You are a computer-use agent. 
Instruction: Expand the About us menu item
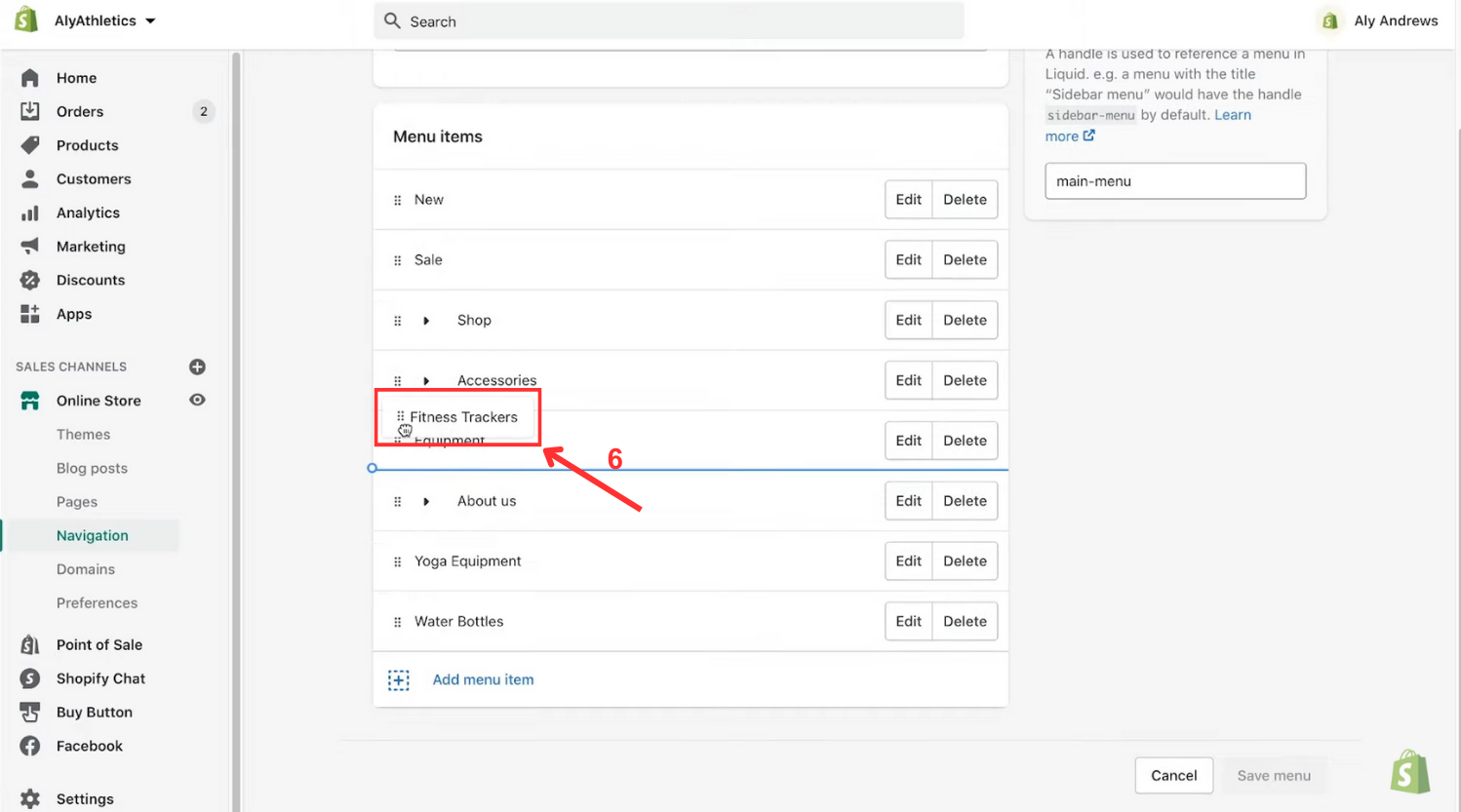pos(426,501)
